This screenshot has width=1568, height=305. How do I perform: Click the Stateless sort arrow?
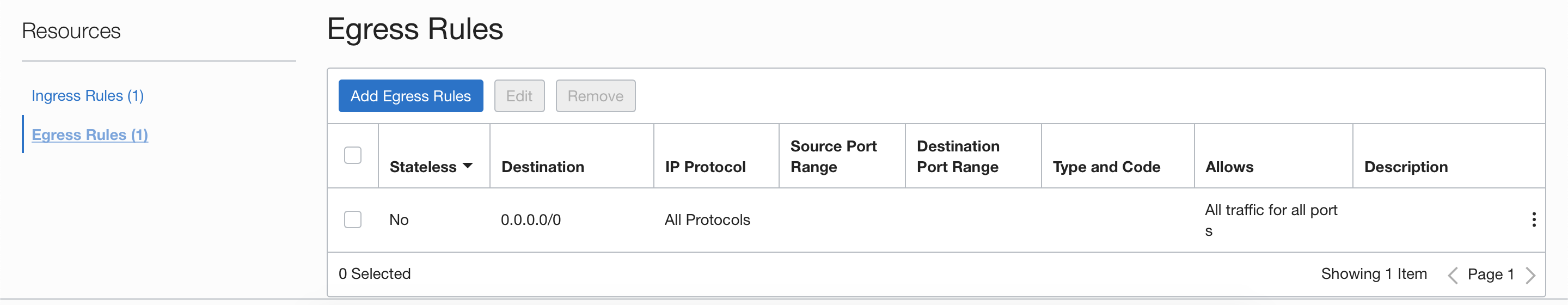tap(468, 166)
